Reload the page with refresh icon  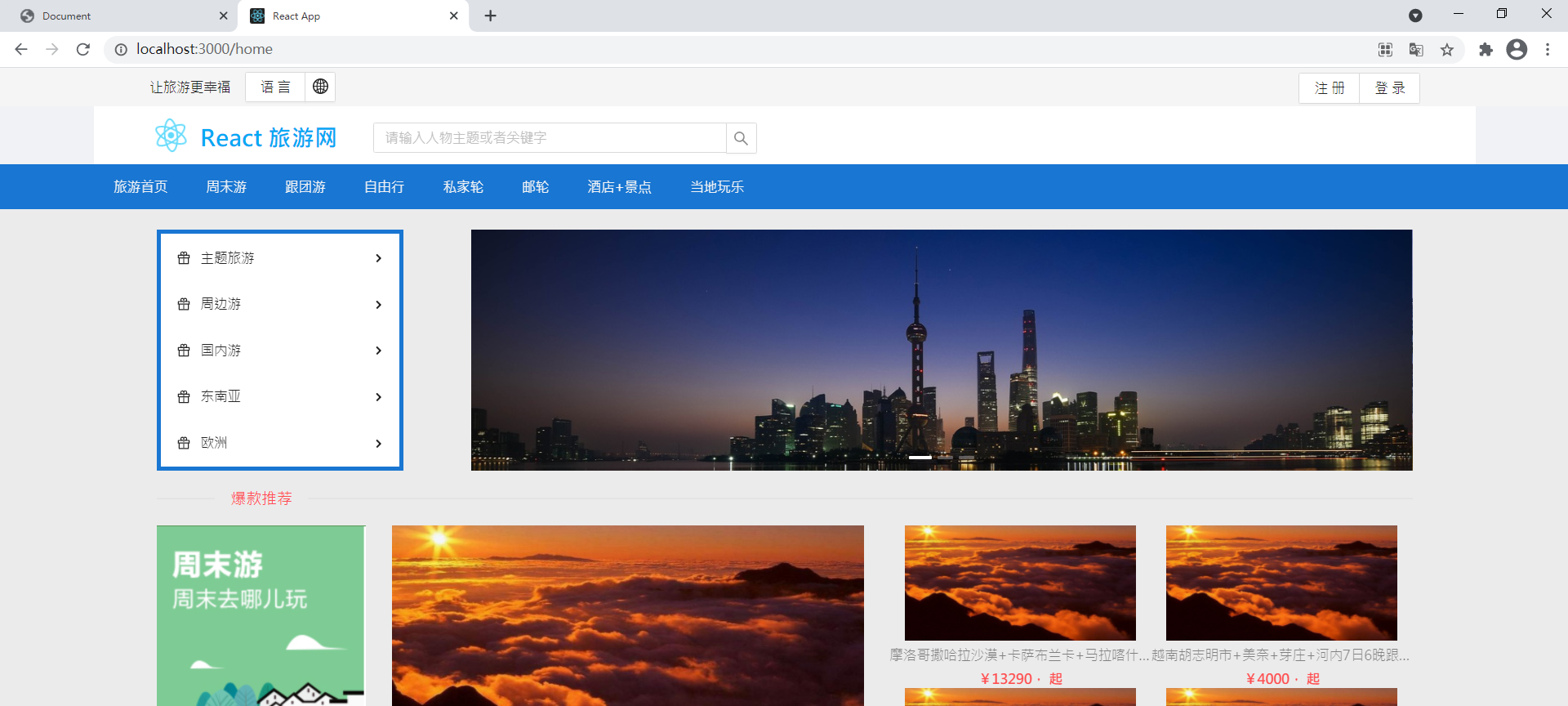[x=82, y=49]
